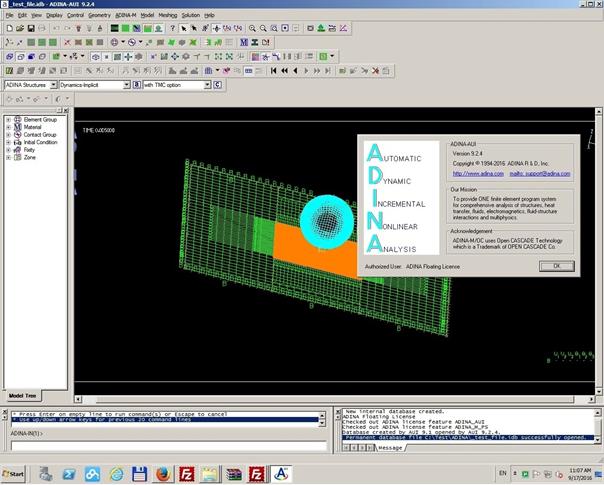This screenshot has height=485, width=604.
Task: Select the Zone tree label
Action: [x=30, y=158]
